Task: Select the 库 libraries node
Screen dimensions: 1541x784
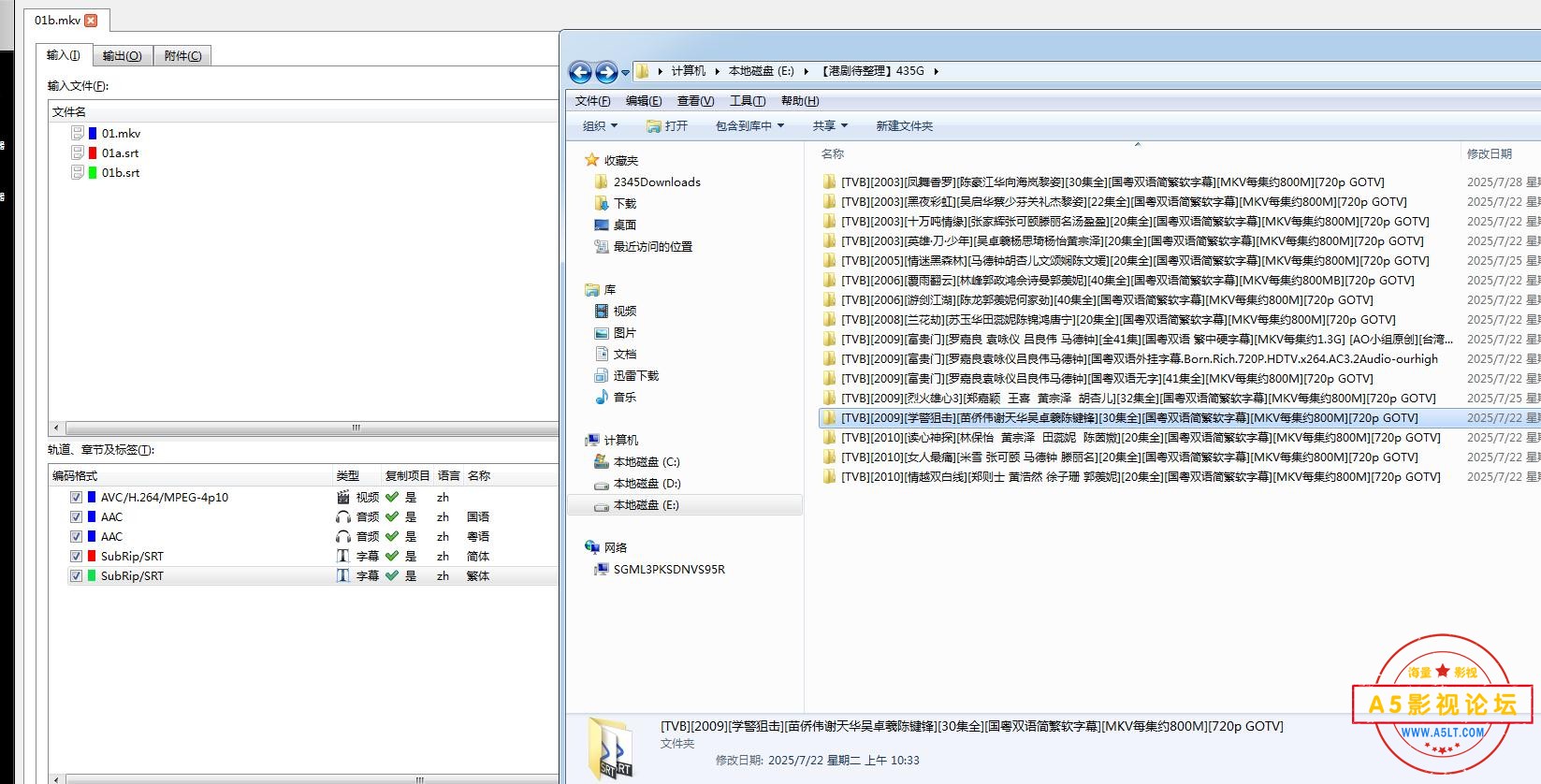Action: [609, 290]
